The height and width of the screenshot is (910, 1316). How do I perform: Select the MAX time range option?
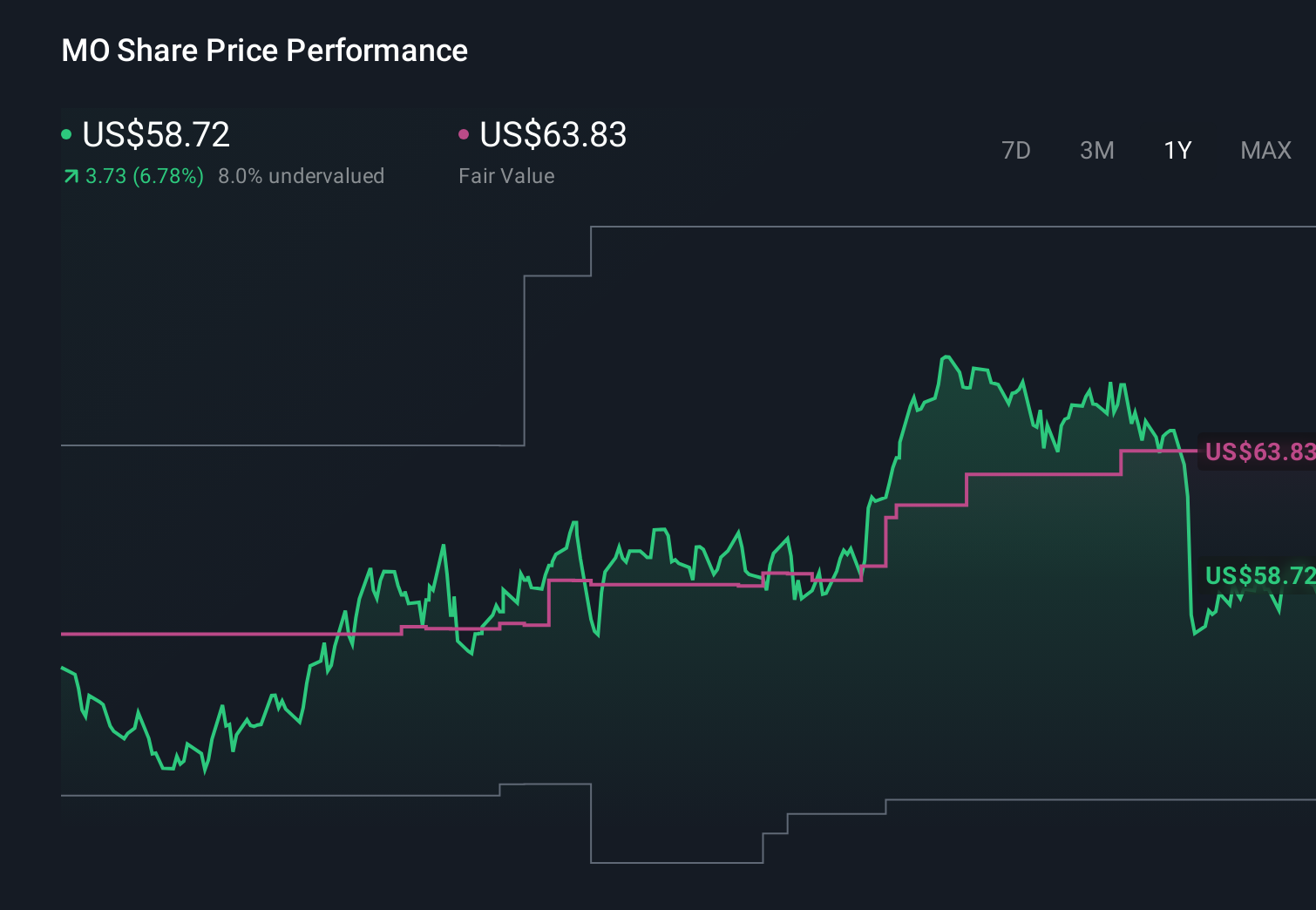click(1265, 150)
